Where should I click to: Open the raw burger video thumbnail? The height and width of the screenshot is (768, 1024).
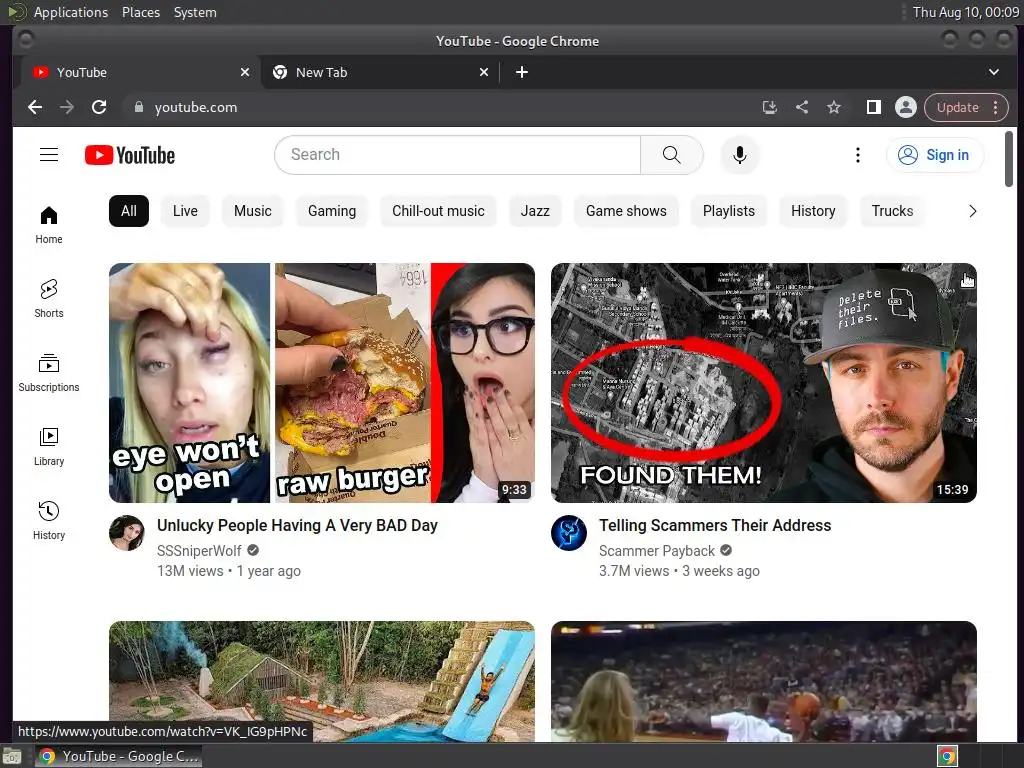point(322,383)
